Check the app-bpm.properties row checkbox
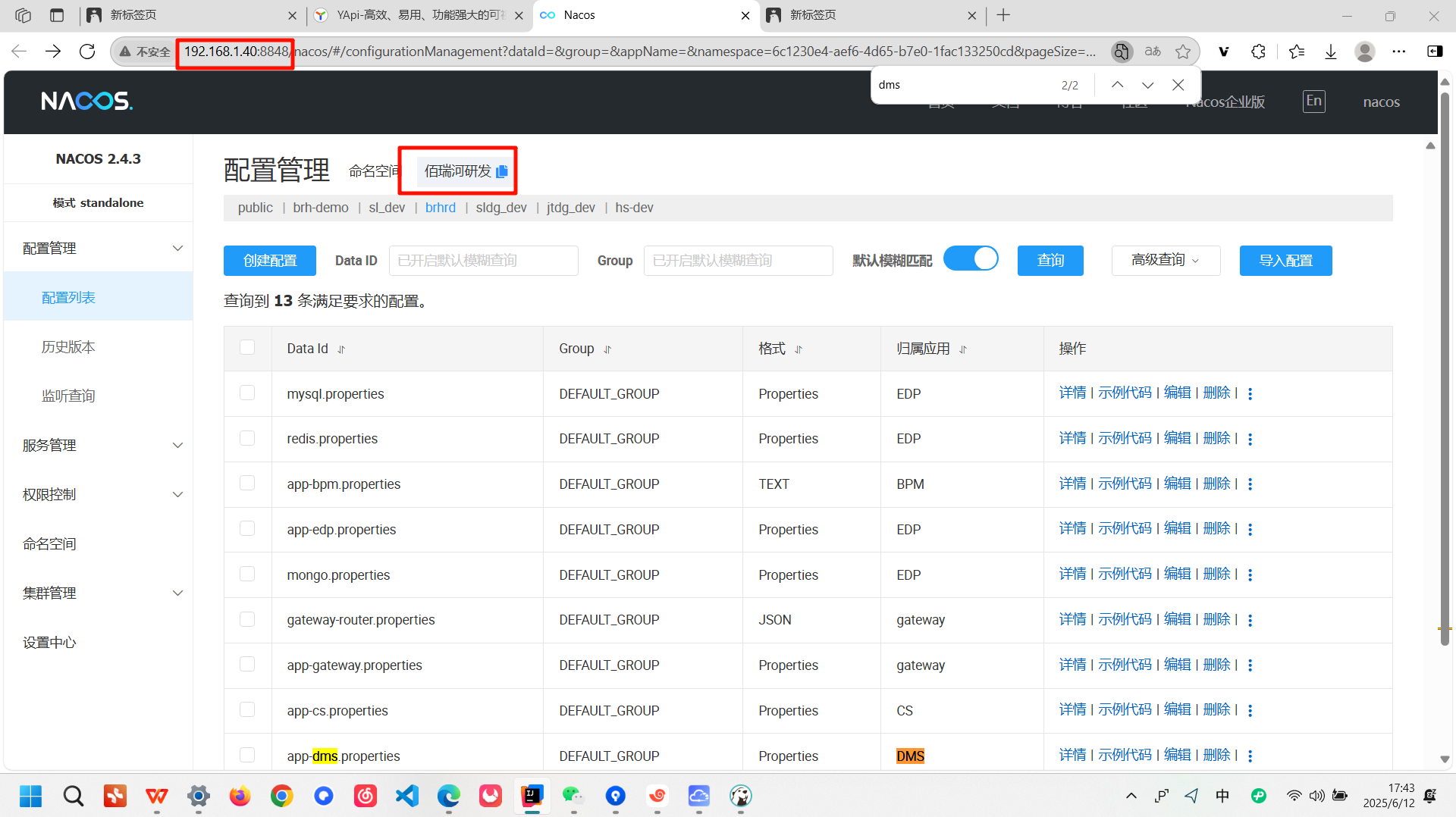The width and height of the screenshot is (1456, 817). coord(247,483)
